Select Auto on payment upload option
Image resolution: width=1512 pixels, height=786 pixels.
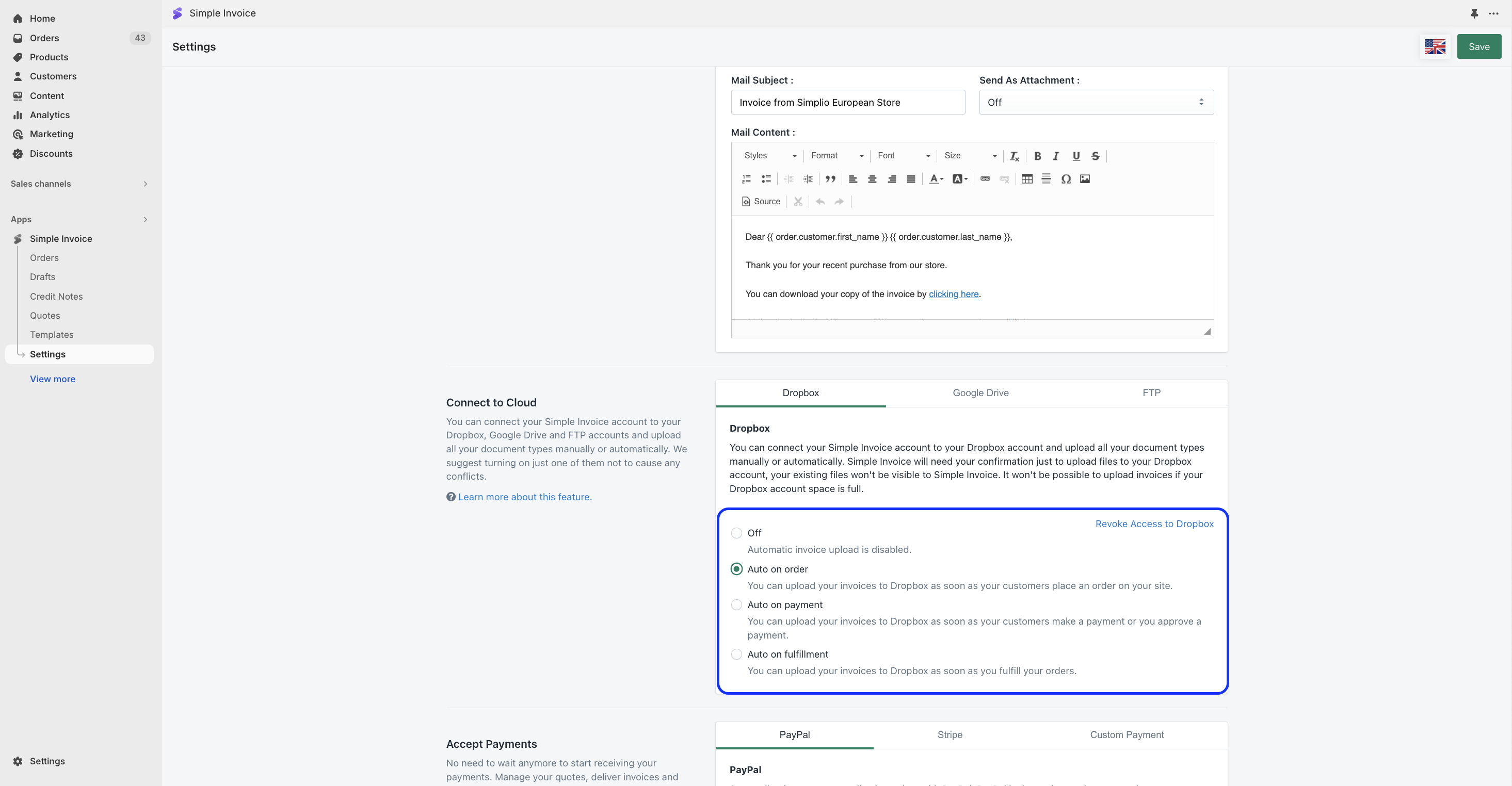736,605
